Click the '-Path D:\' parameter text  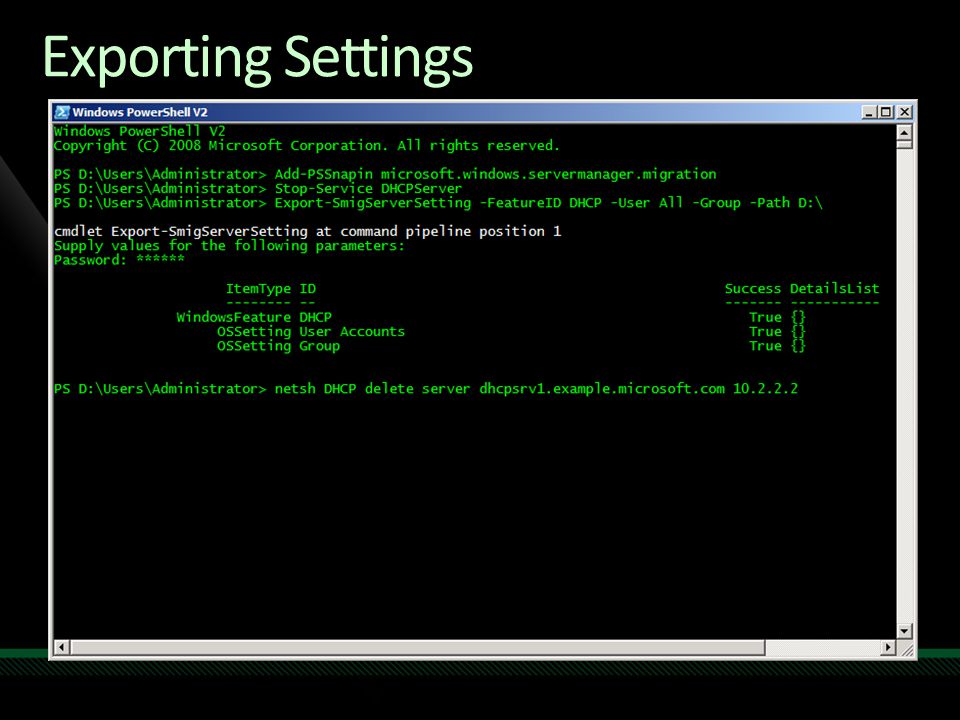pos(786,203)
